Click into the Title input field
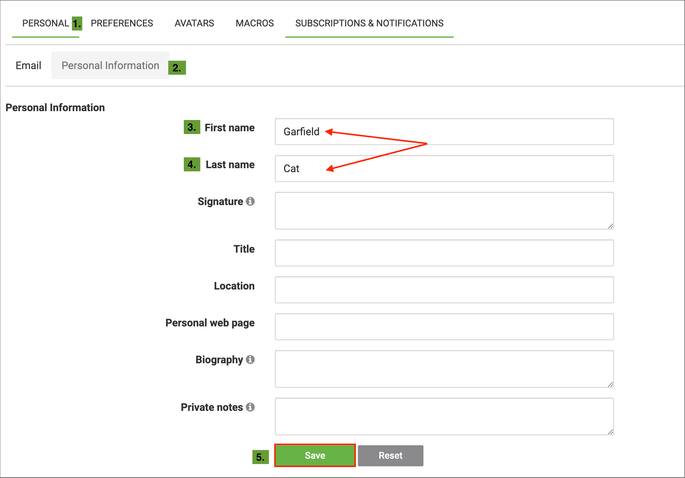The width and height of the screenshot is (685, 478). [x=443, y=252]
